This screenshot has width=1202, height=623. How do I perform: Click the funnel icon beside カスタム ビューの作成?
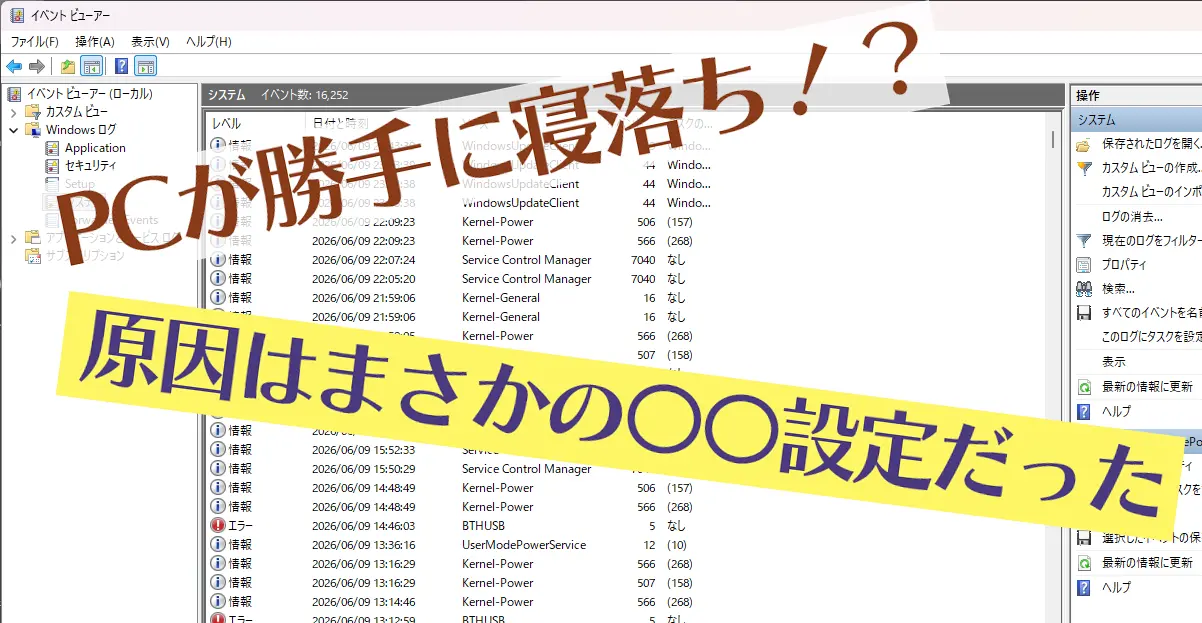[x=1083, y=168]
